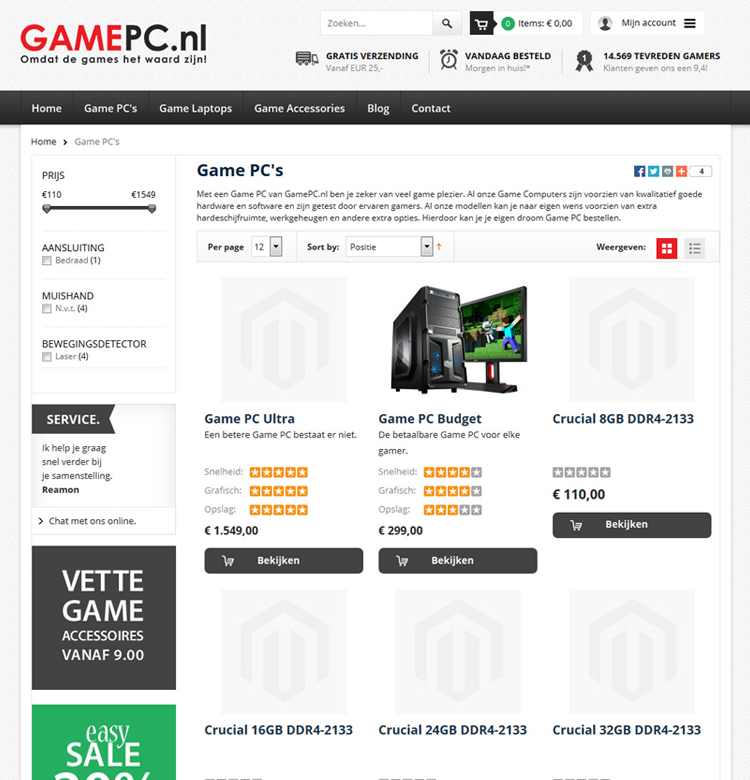Screen dimensions: 750x780
Task: Click the orange plus share icon
Action: [x=681, y=172]
